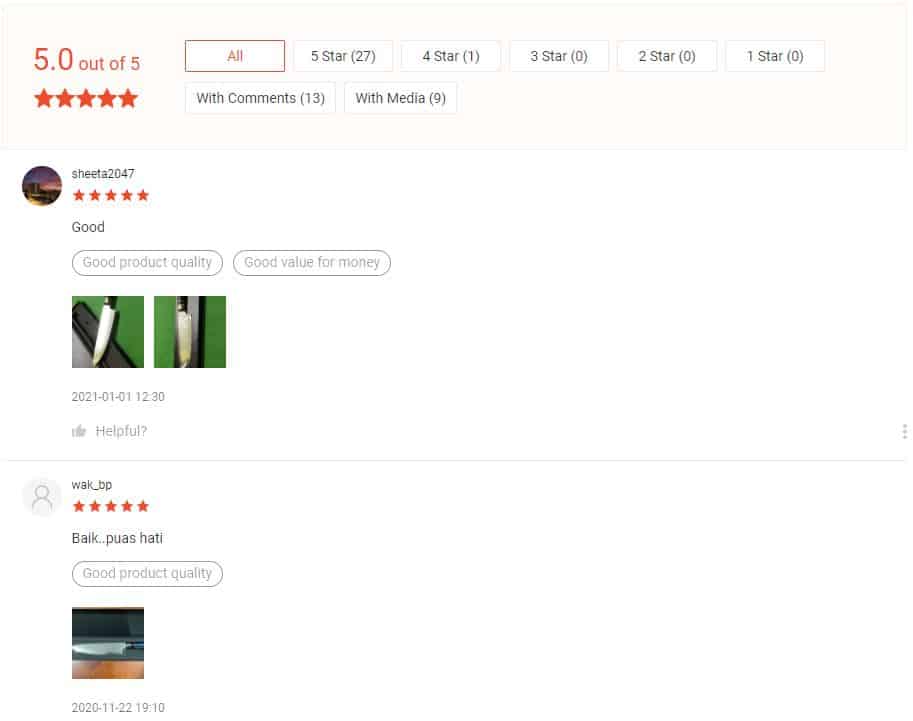Click the username sheeta2047
913x721 pixels.
point(103,174)
